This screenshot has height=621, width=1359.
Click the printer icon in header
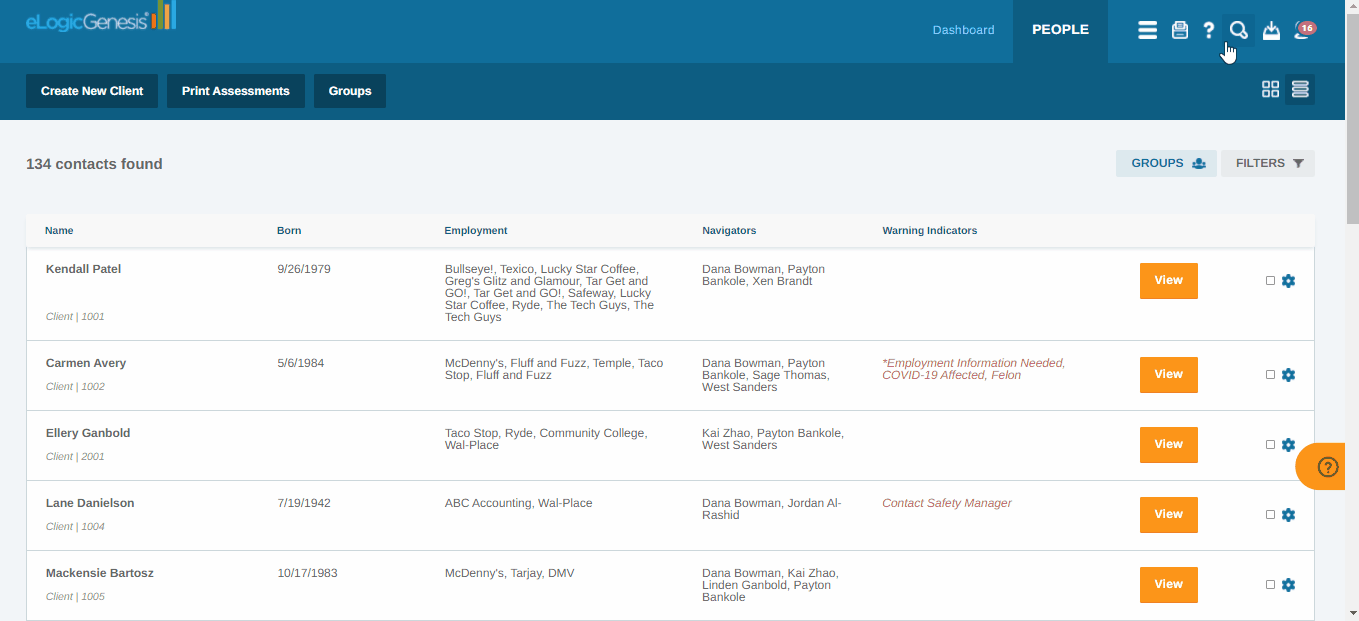(x=1180, y=30)
